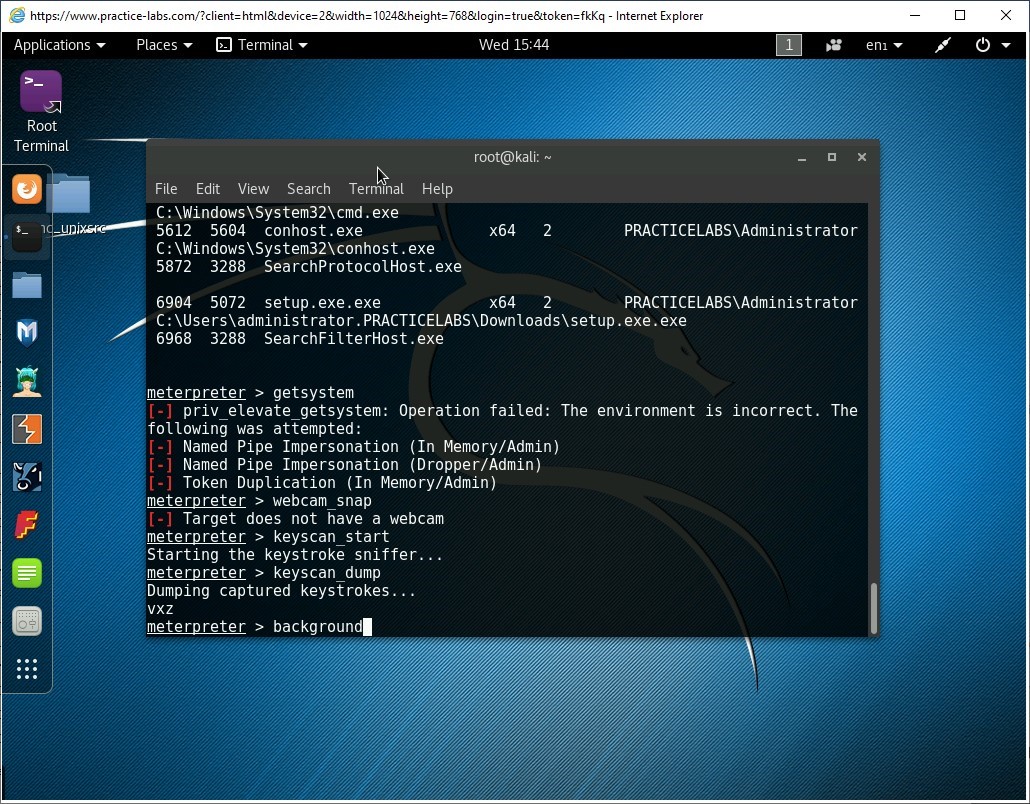Click the 'vxz' captured keystrokes text
1030x804 pixels.
coord(160,609)
